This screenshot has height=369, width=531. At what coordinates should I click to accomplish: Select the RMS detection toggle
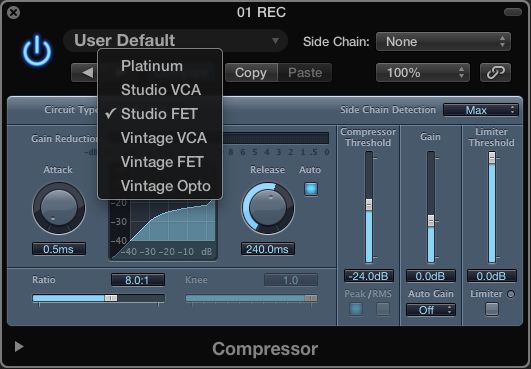pos(383,309)
